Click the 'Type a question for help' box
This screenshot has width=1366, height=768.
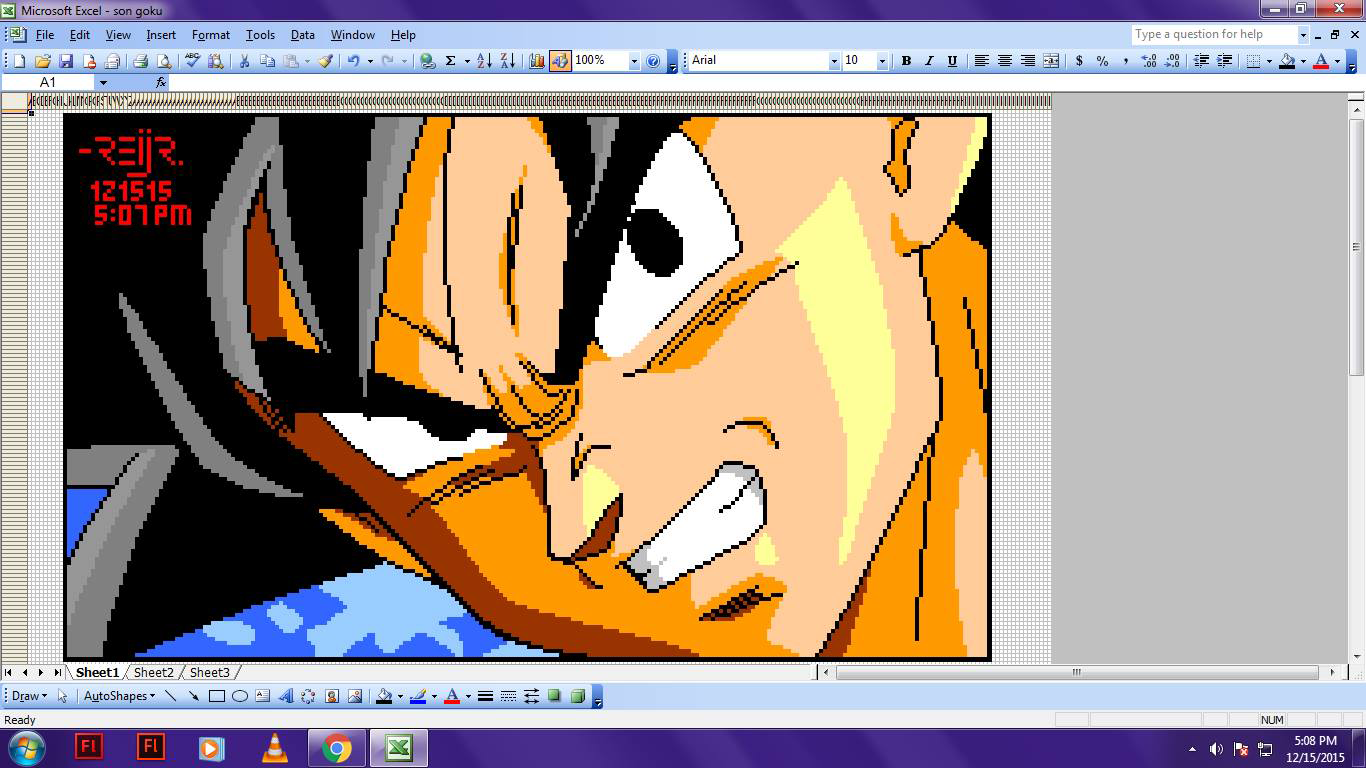[x=1213, y=34]
